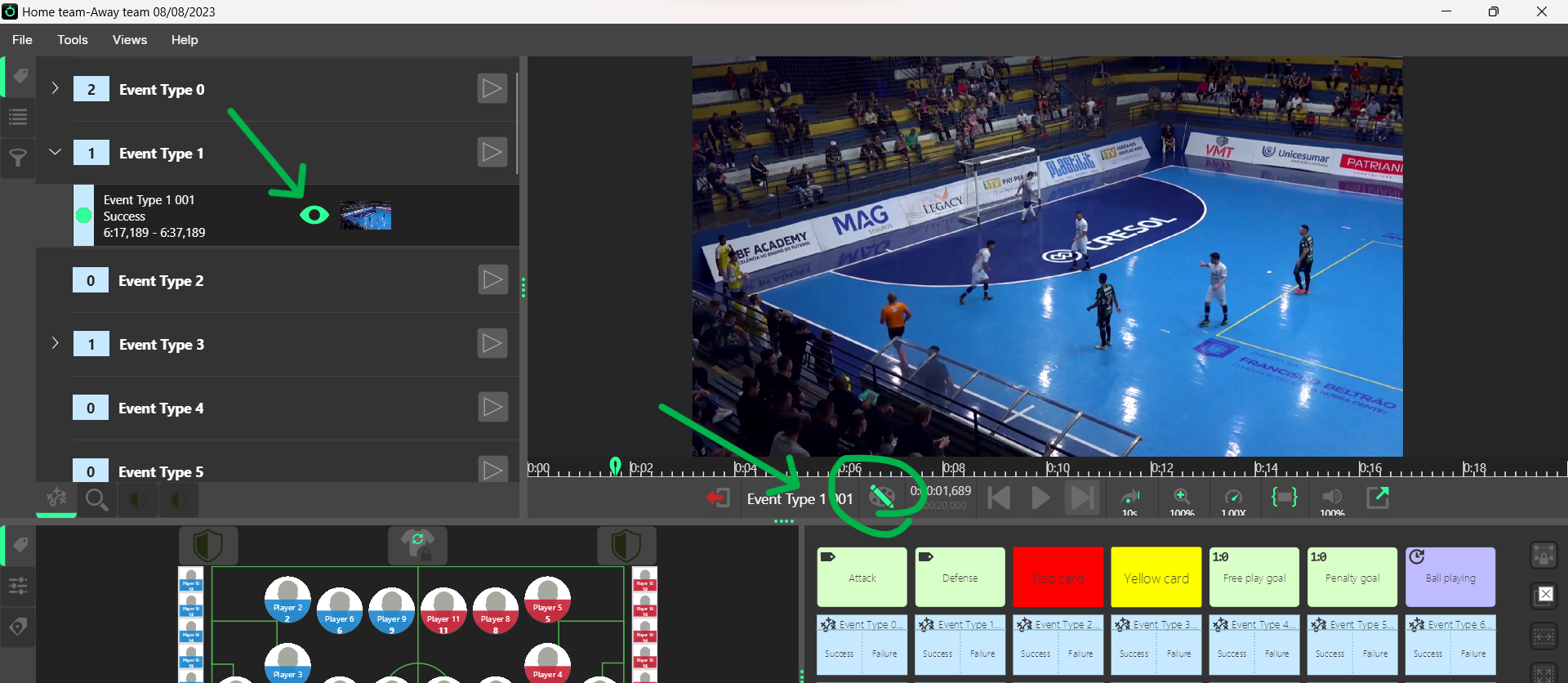Screen dimensions: 1568x683
Task: Play the video
Action: point(1040,498)
